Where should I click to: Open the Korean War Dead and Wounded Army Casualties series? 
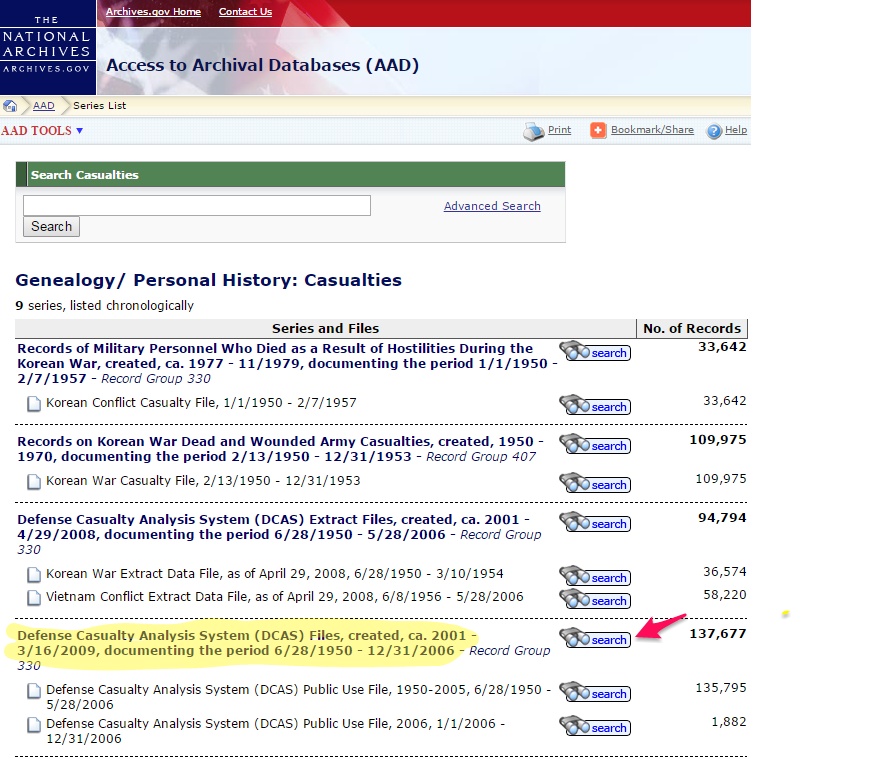[280, 441]
